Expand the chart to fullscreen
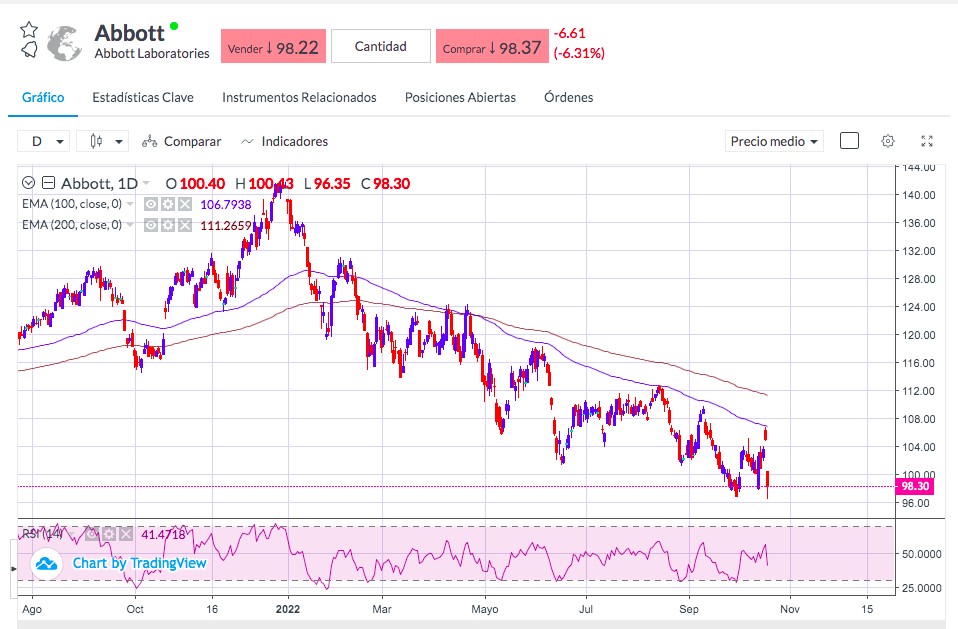 click(x=927, y=142)
